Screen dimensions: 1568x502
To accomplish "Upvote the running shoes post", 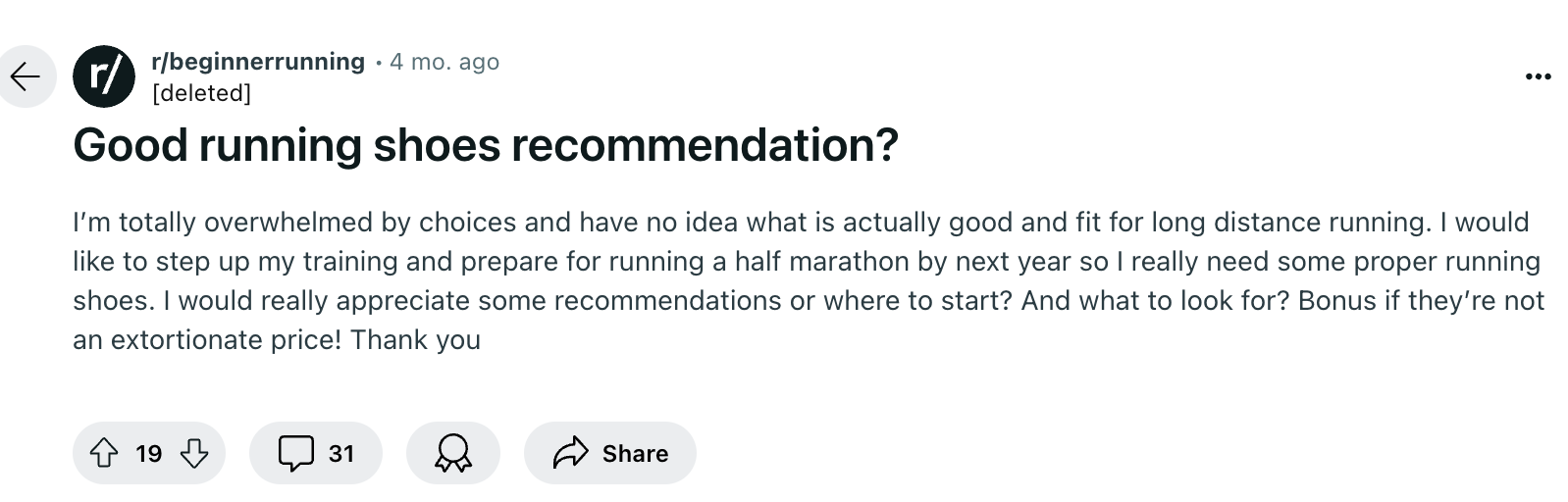I will 103,453.
